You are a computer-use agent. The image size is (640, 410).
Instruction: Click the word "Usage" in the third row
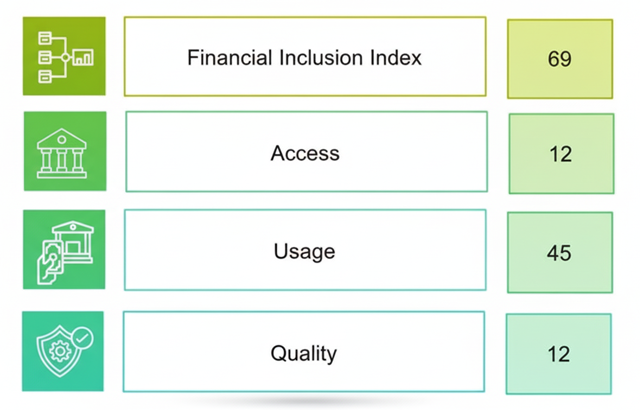coord(304,251)
